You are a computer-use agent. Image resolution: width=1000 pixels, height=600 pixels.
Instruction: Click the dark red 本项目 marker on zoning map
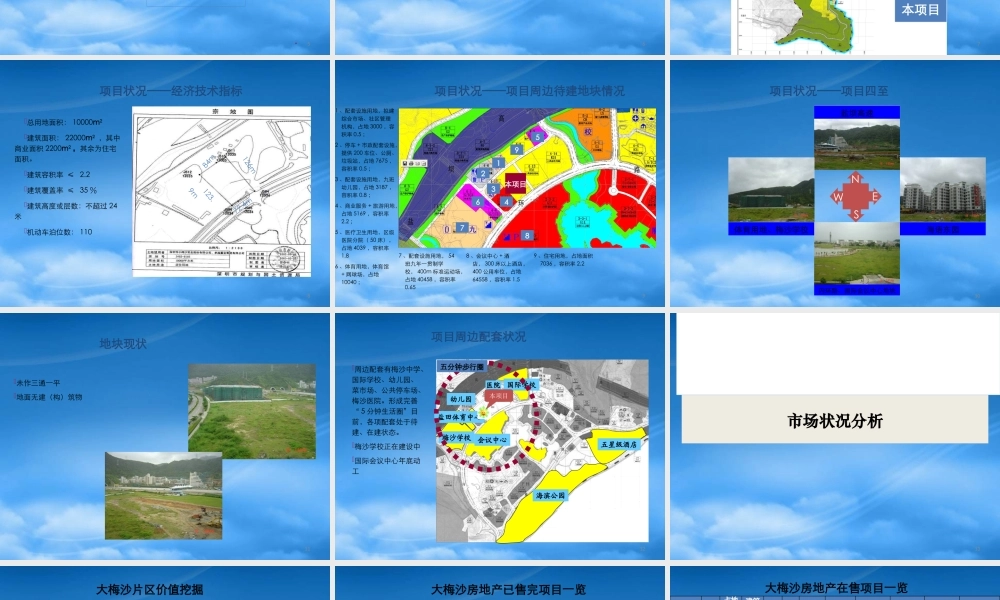click(515, 184)
